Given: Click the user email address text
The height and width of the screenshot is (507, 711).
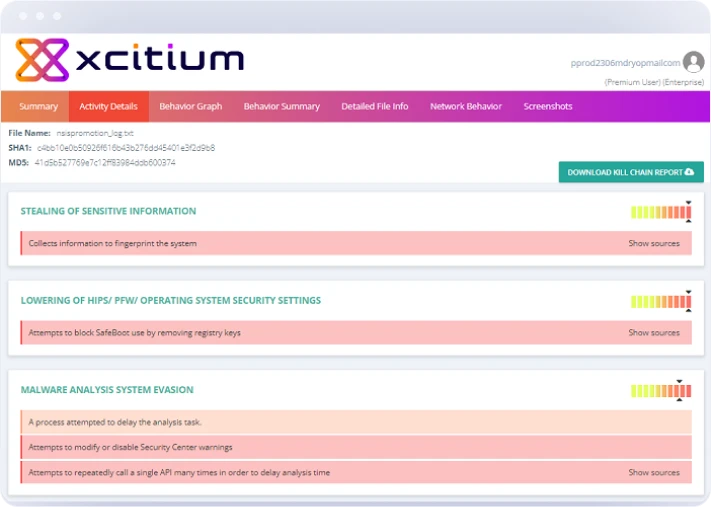Looking at the screenshot, I should (x=625, y=63).
